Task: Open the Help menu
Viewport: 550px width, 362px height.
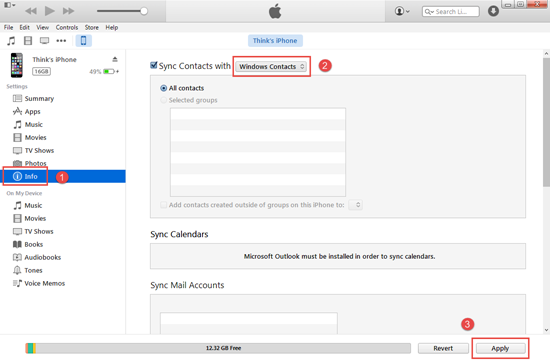Action: pyautogui.click(x=112, y=27)
